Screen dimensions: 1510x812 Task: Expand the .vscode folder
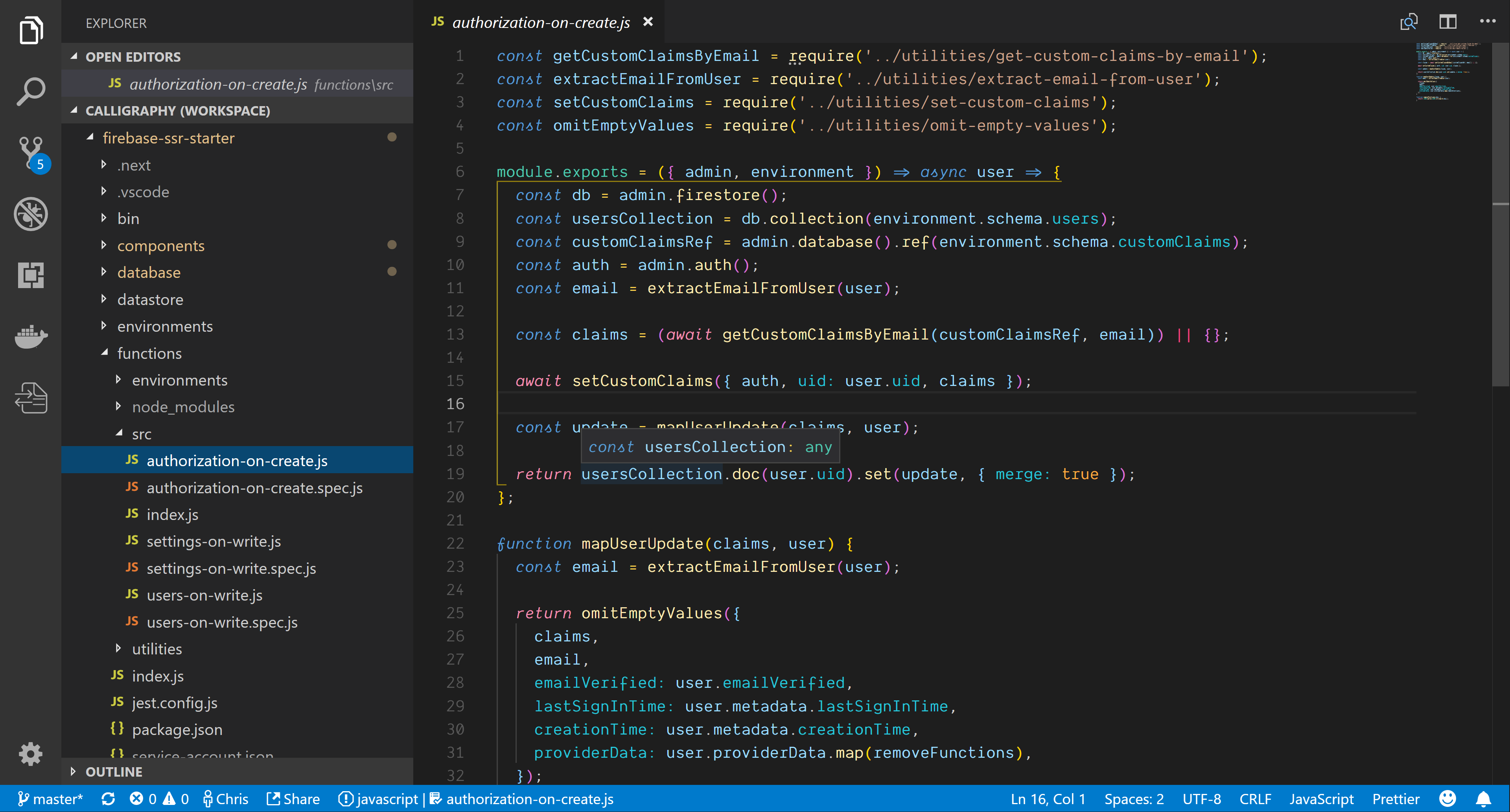(x=237, y=191)
